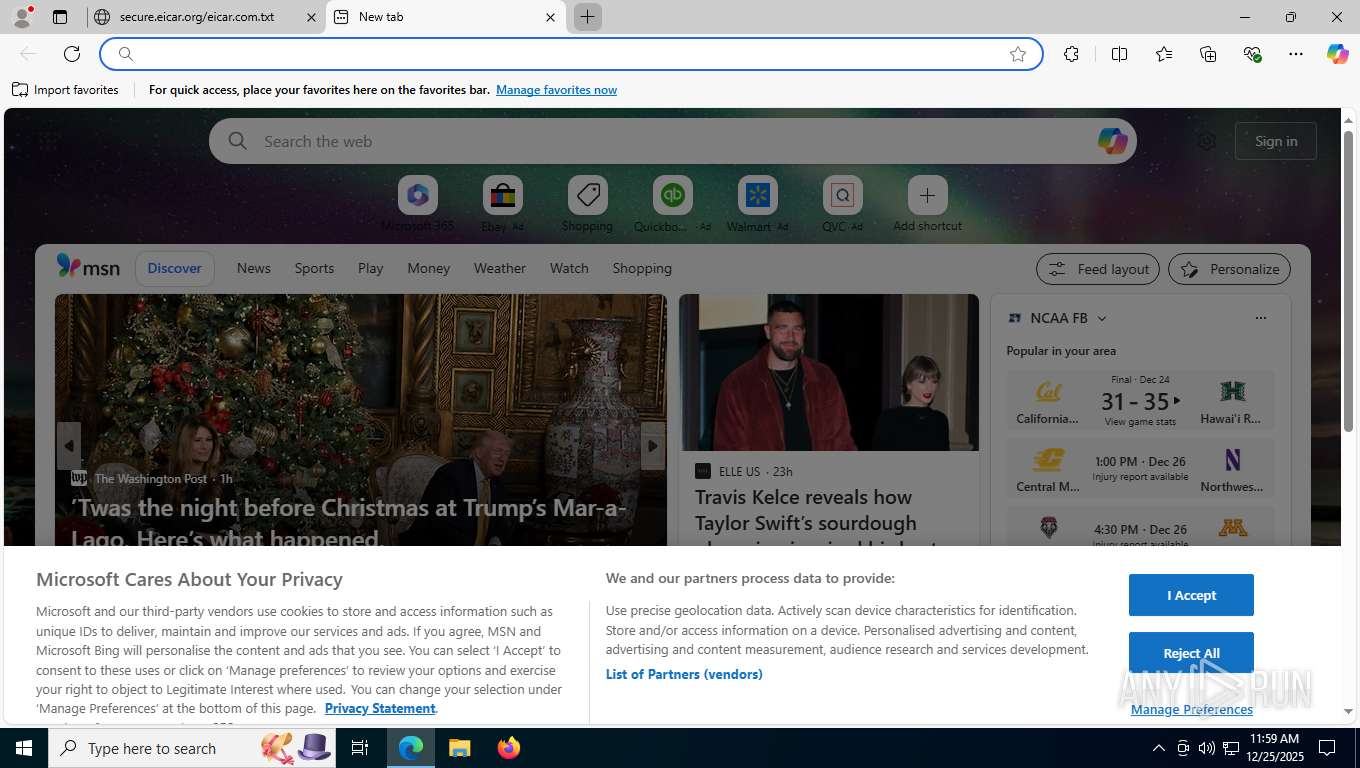Open the QVC shortcut
The height and width of the screenshot is (768, 1360).
tap(842, 204)
